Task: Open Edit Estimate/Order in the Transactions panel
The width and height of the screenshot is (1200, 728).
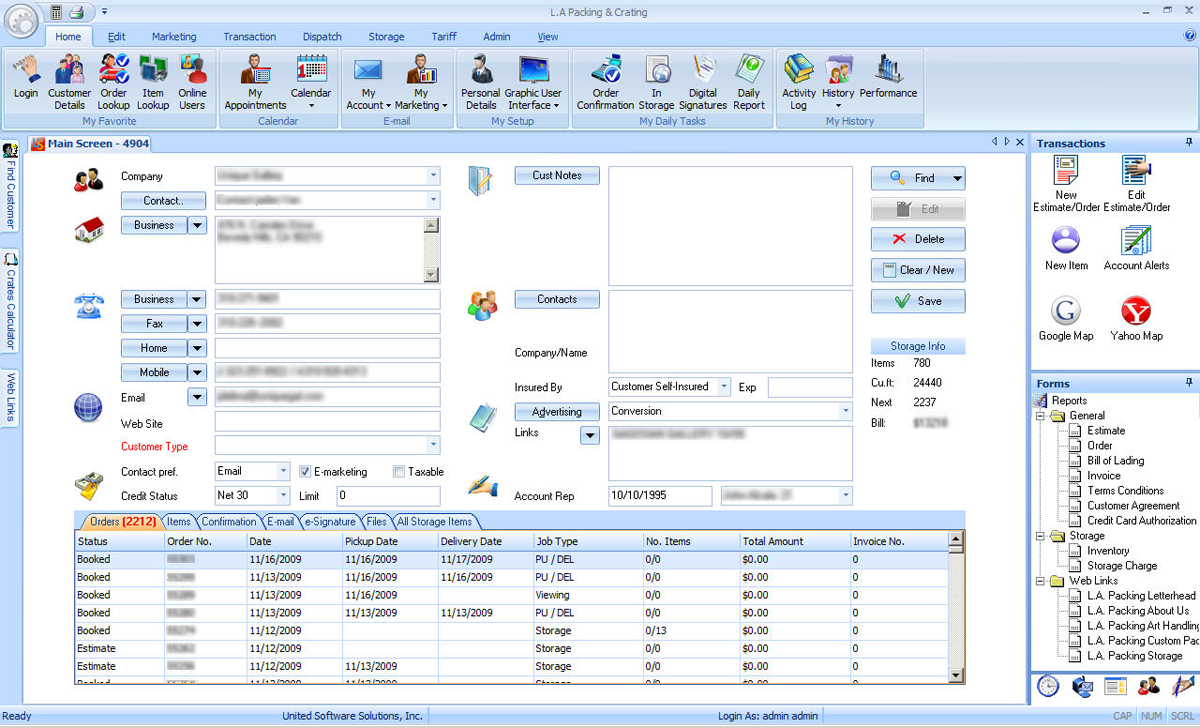Action: 1137,184
